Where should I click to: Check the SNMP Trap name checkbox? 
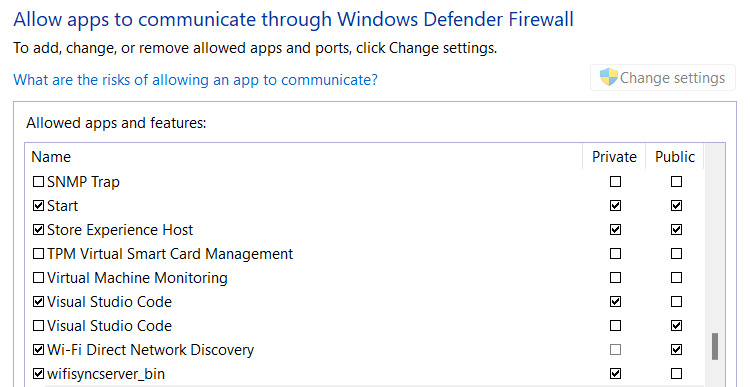coord(38,182)
